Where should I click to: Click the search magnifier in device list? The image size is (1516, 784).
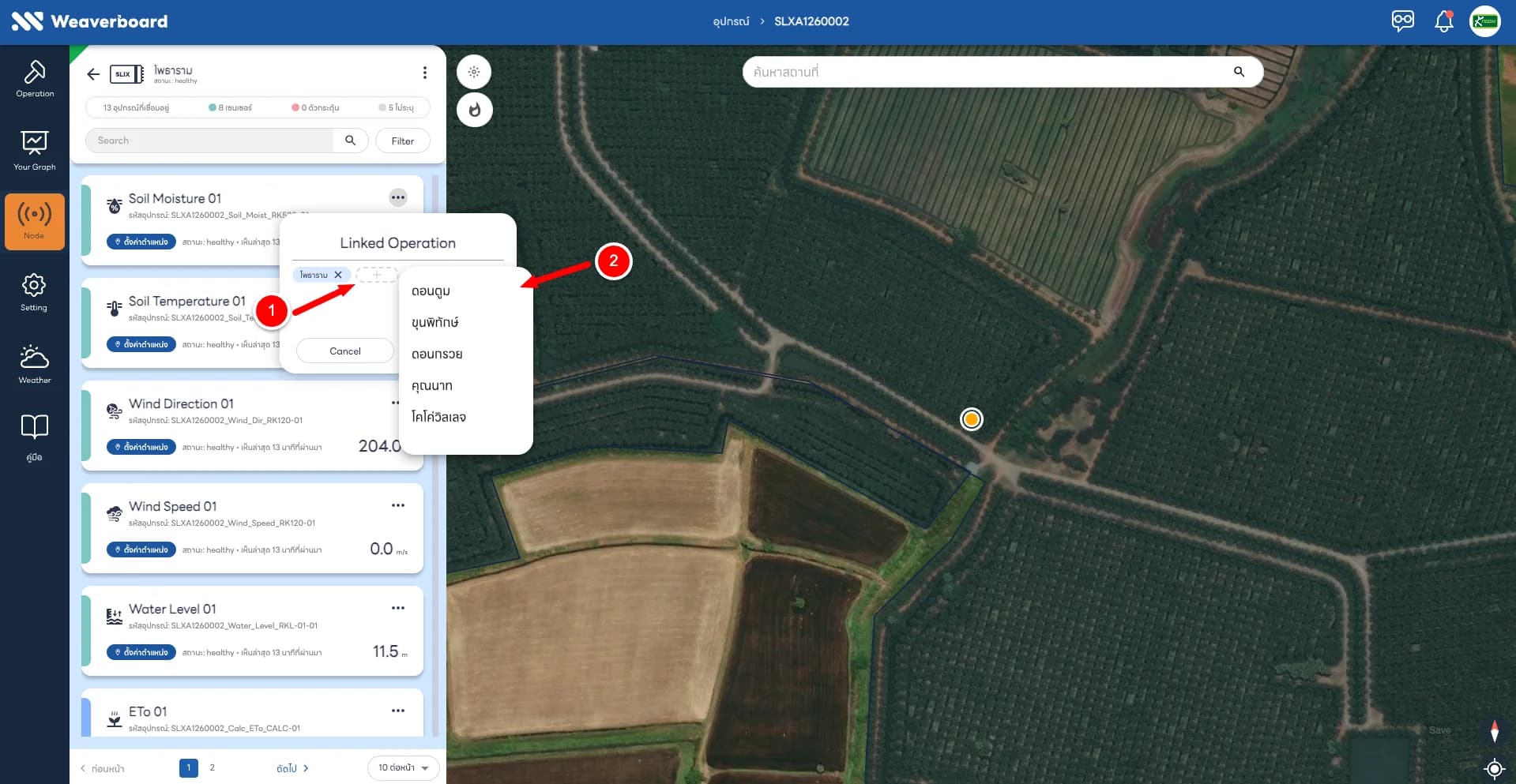[x=351, y=141]
